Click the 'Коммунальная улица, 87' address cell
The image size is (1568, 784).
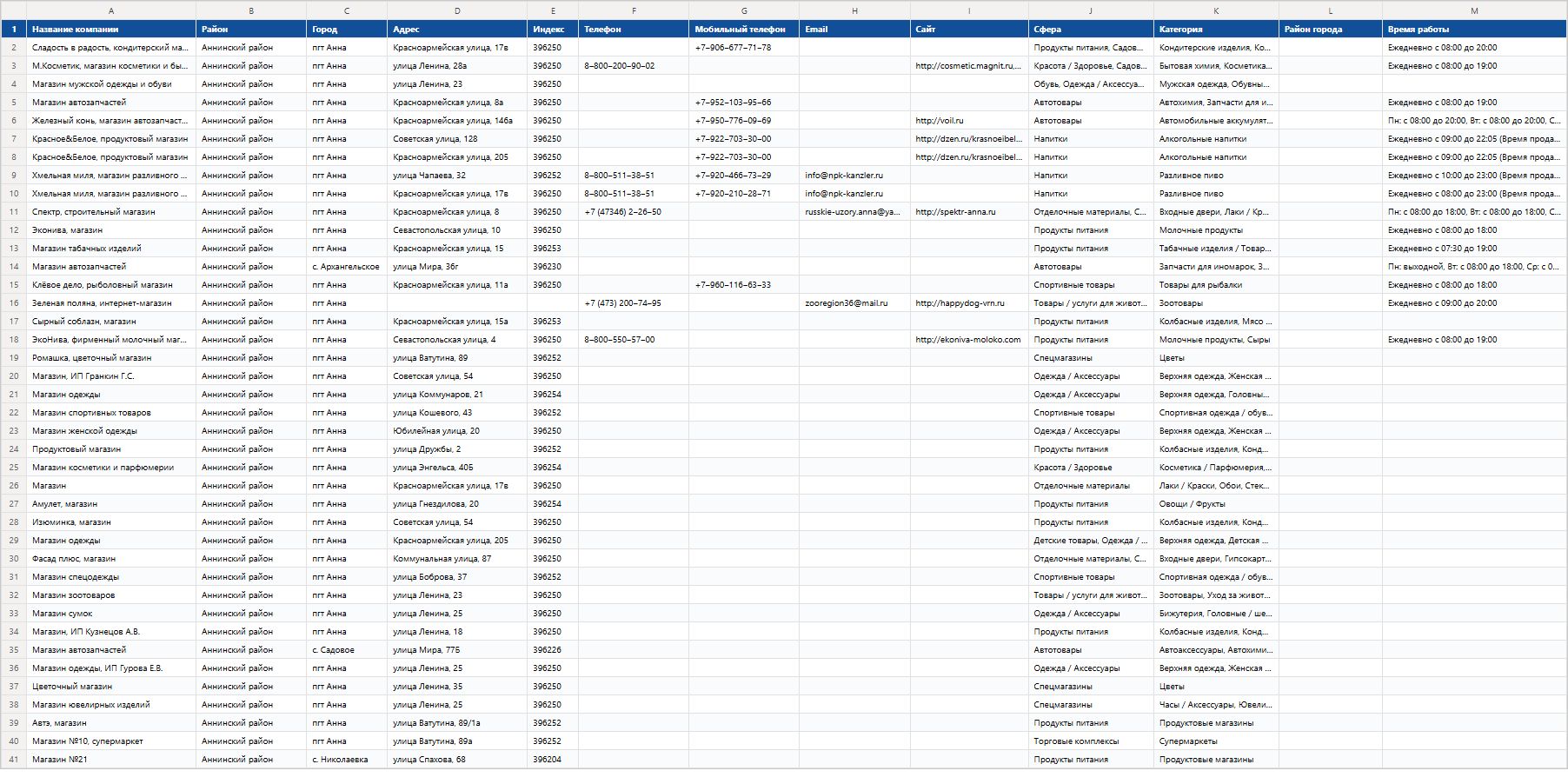(457, 558)
